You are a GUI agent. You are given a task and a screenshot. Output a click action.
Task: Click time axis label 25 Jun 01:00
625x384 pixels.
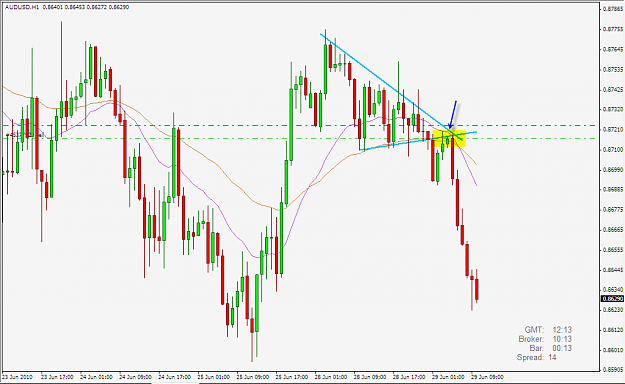click(214, 377)
